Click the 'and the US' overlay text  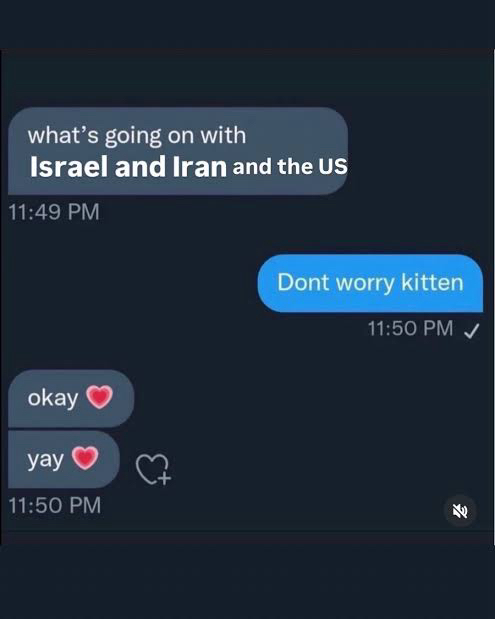[290, 166]
